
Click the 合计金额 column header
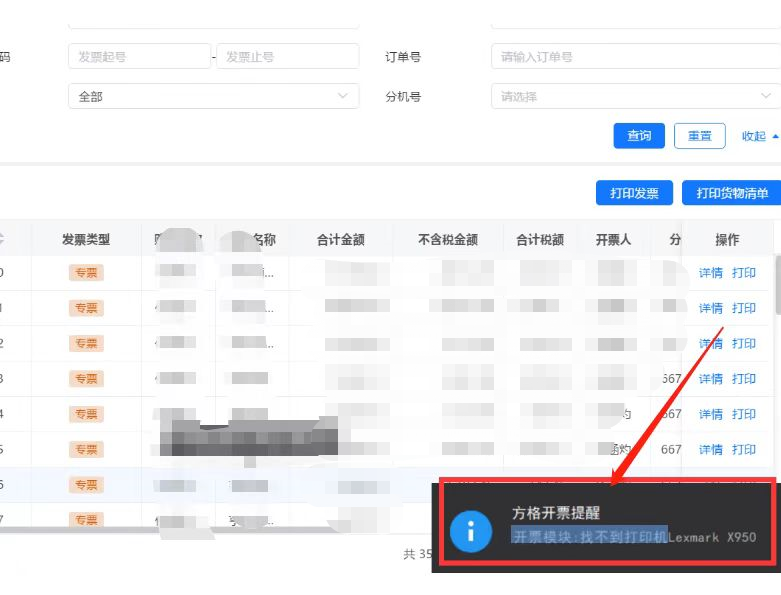point(340,240)
